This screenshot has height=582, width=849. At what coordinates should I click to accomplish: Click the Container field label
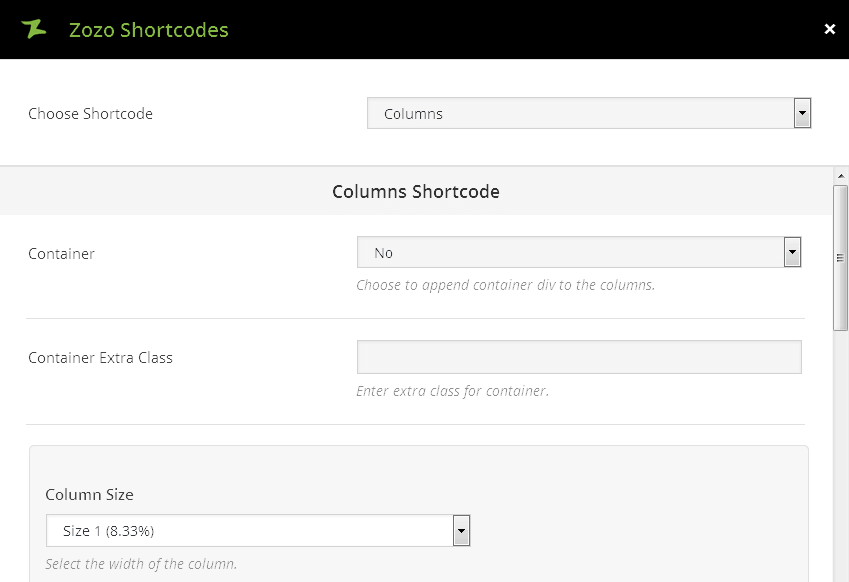[x=62, y=254]
